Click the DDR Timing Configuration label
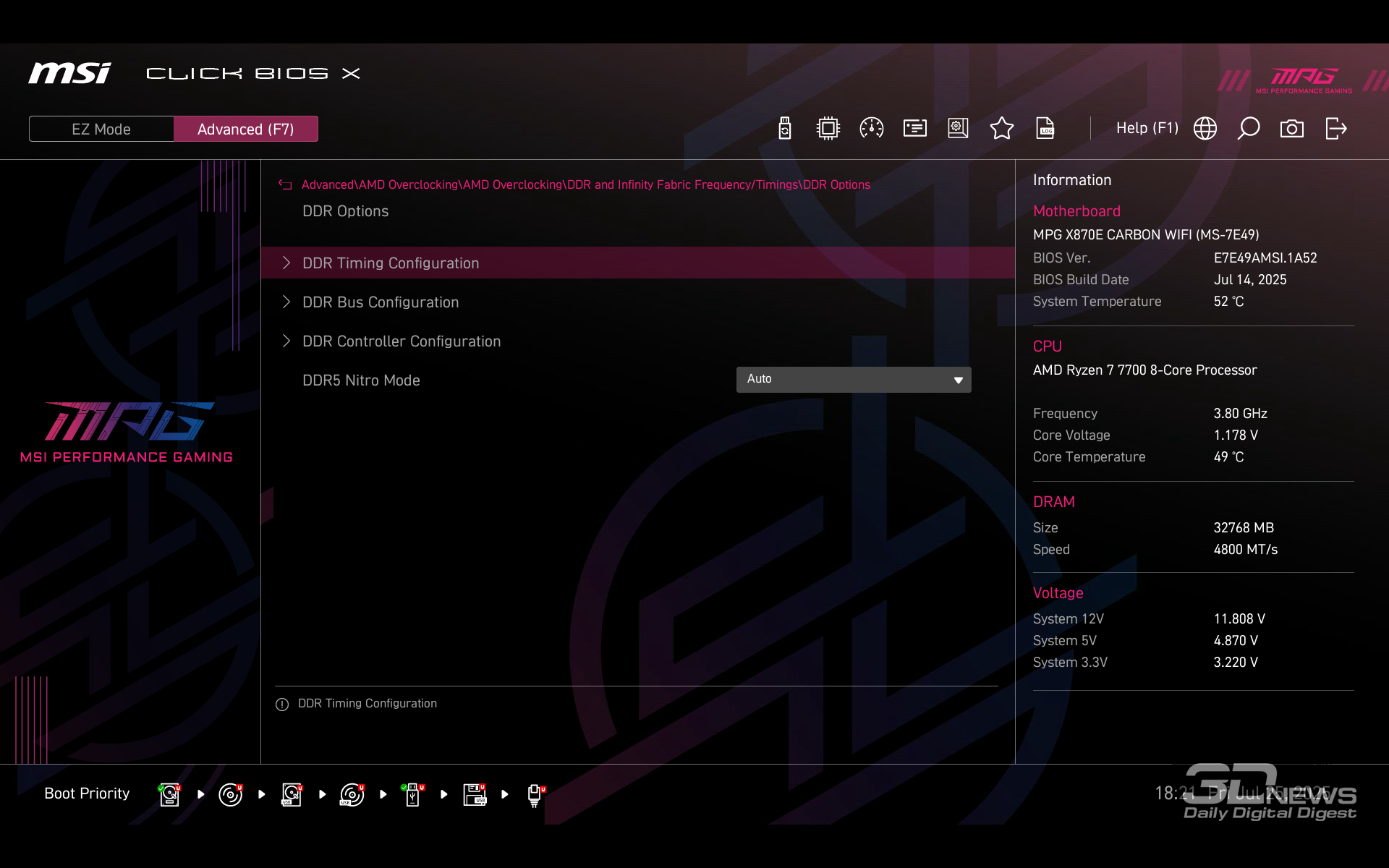 (391, 263)
